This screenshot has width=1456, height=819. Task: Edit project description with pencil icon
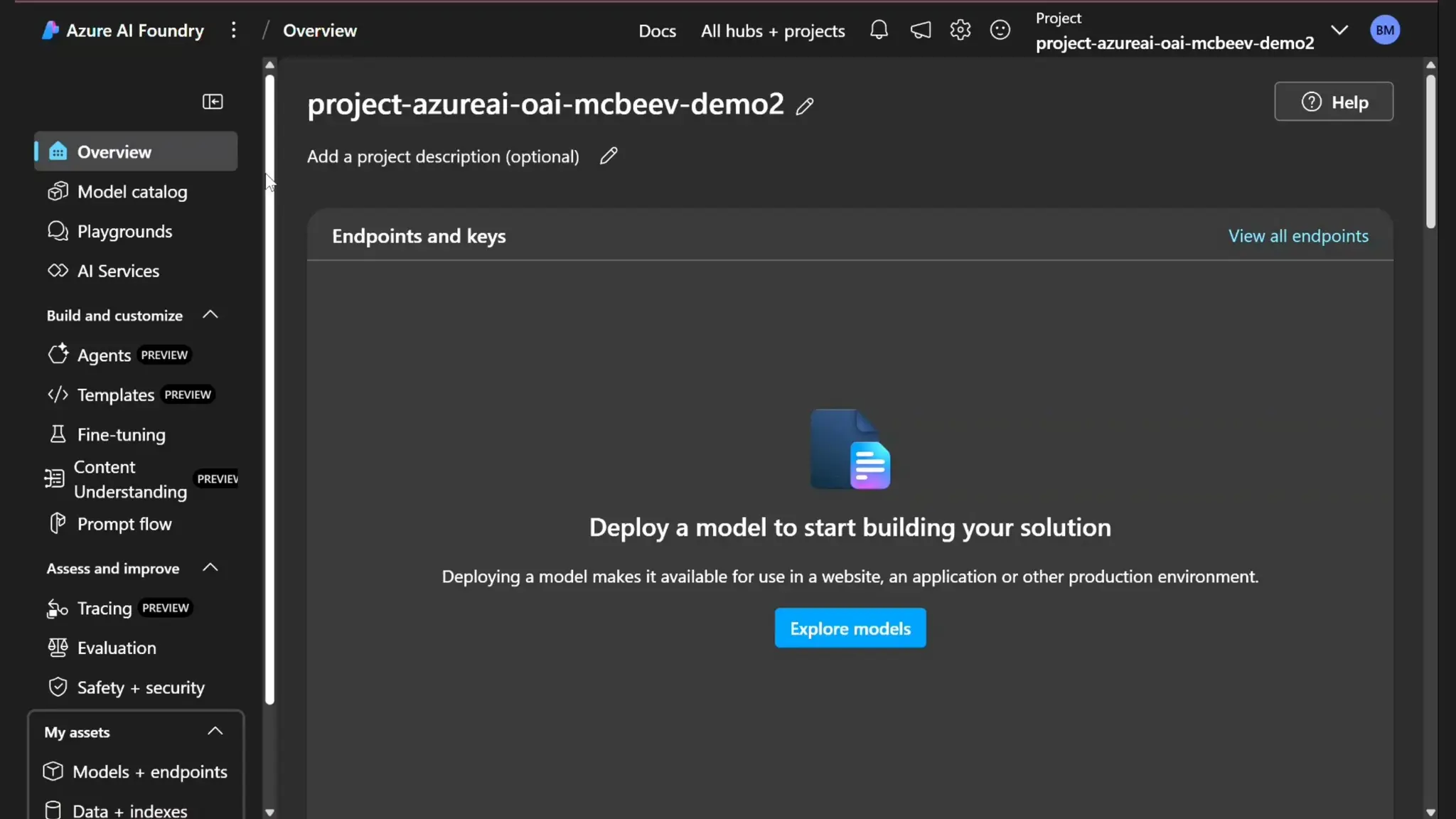pos(609,156)
